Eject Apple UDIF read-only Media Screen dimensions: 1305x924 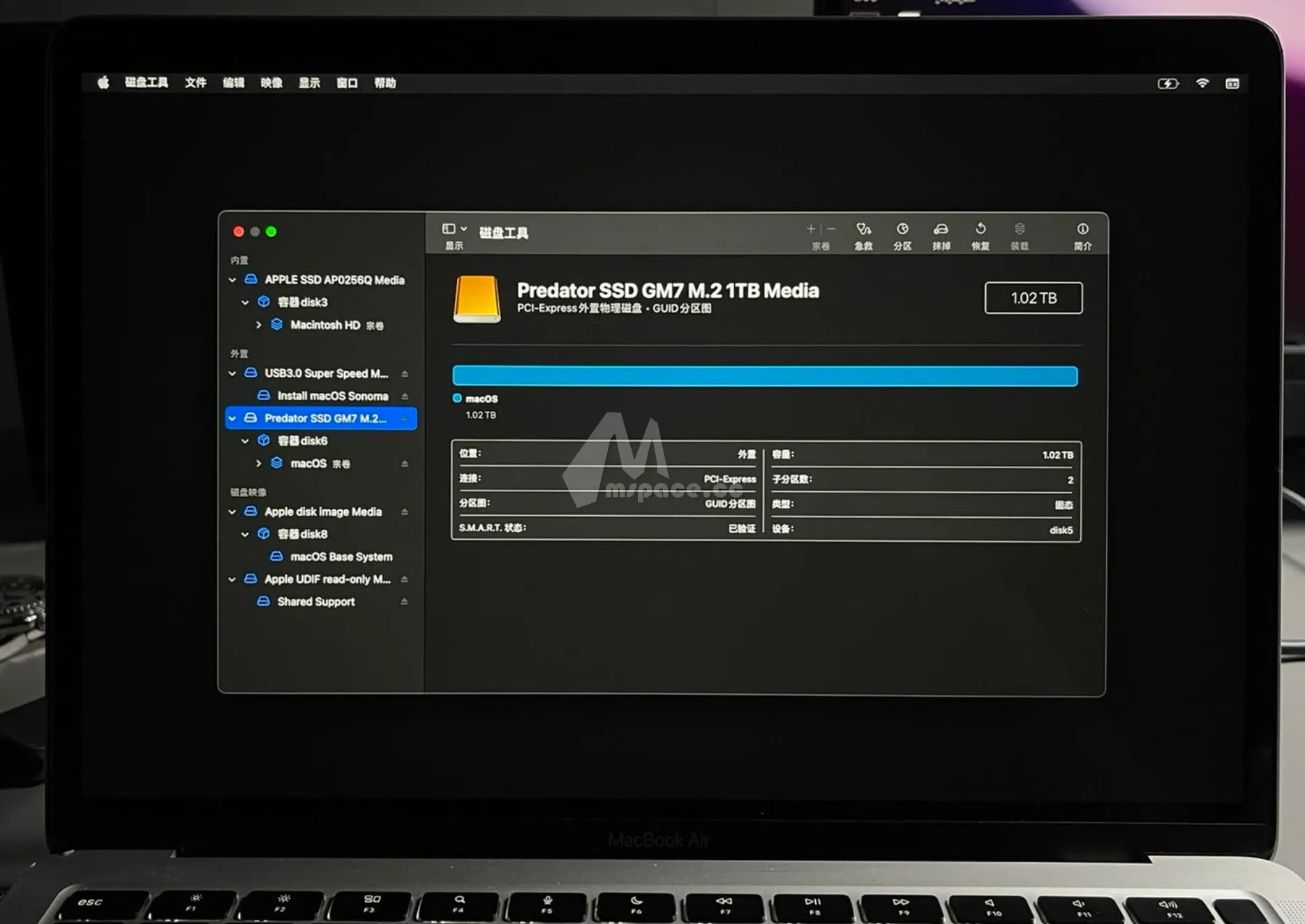(405, 580)
